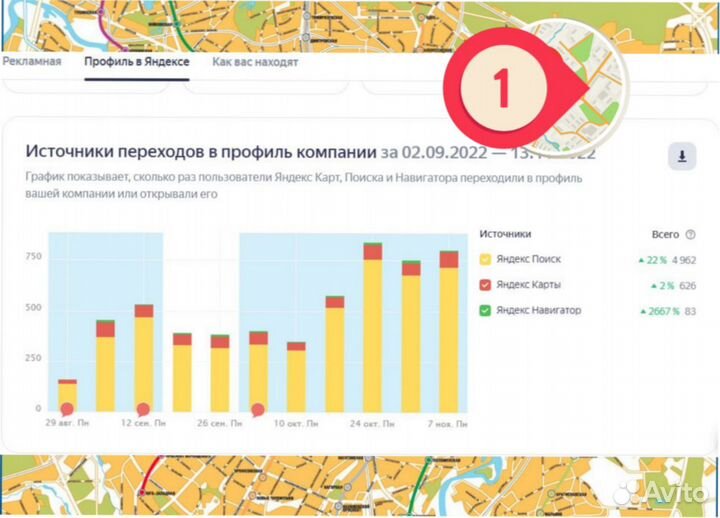The height and width of the screenshot is (518, 720).
Task: Open the Профиль в Яндексе tab
Action: [x=137, y=62]
